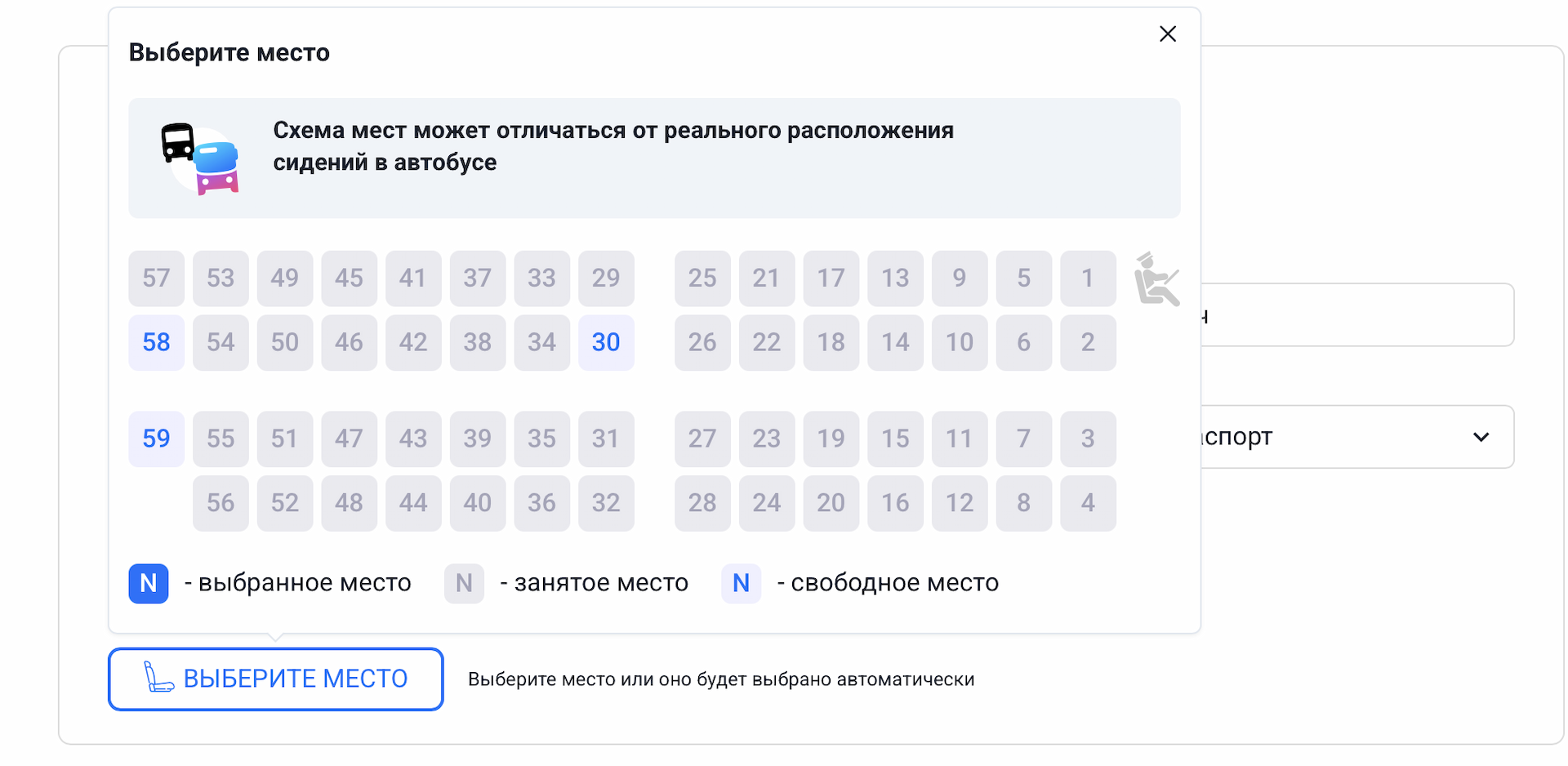
Task: Click the ВЫБЕРИТЕ МЕСТО button
Action: pyautogui.click(x=276, y=679)
